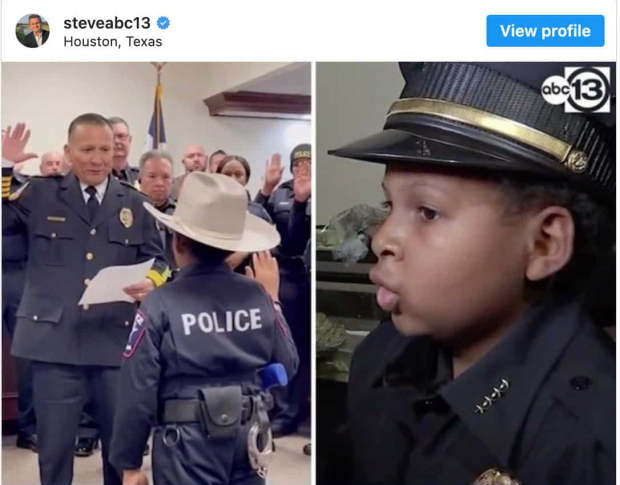Click the steveabc13 profile avatar
This screenshot has width=620, height=485.
(32, 30)
